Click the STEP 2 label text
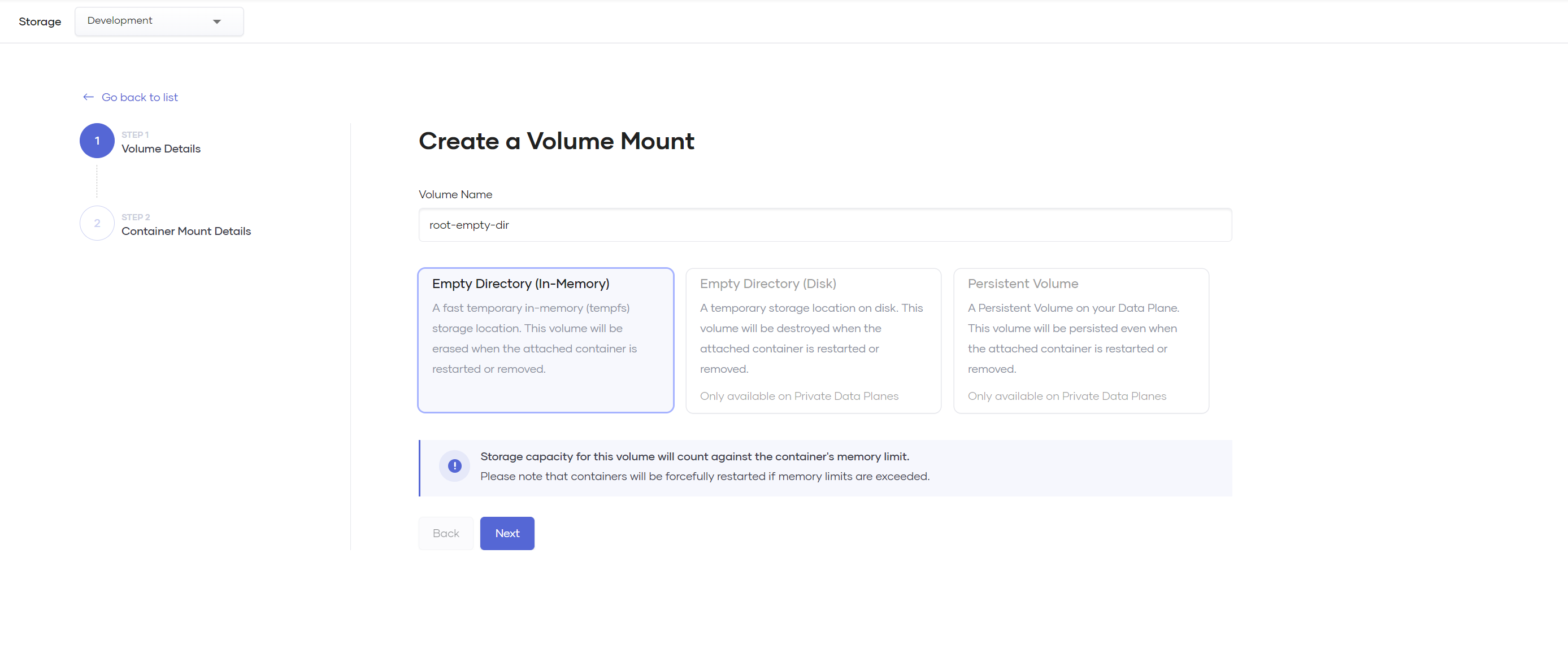 [135, 217]
